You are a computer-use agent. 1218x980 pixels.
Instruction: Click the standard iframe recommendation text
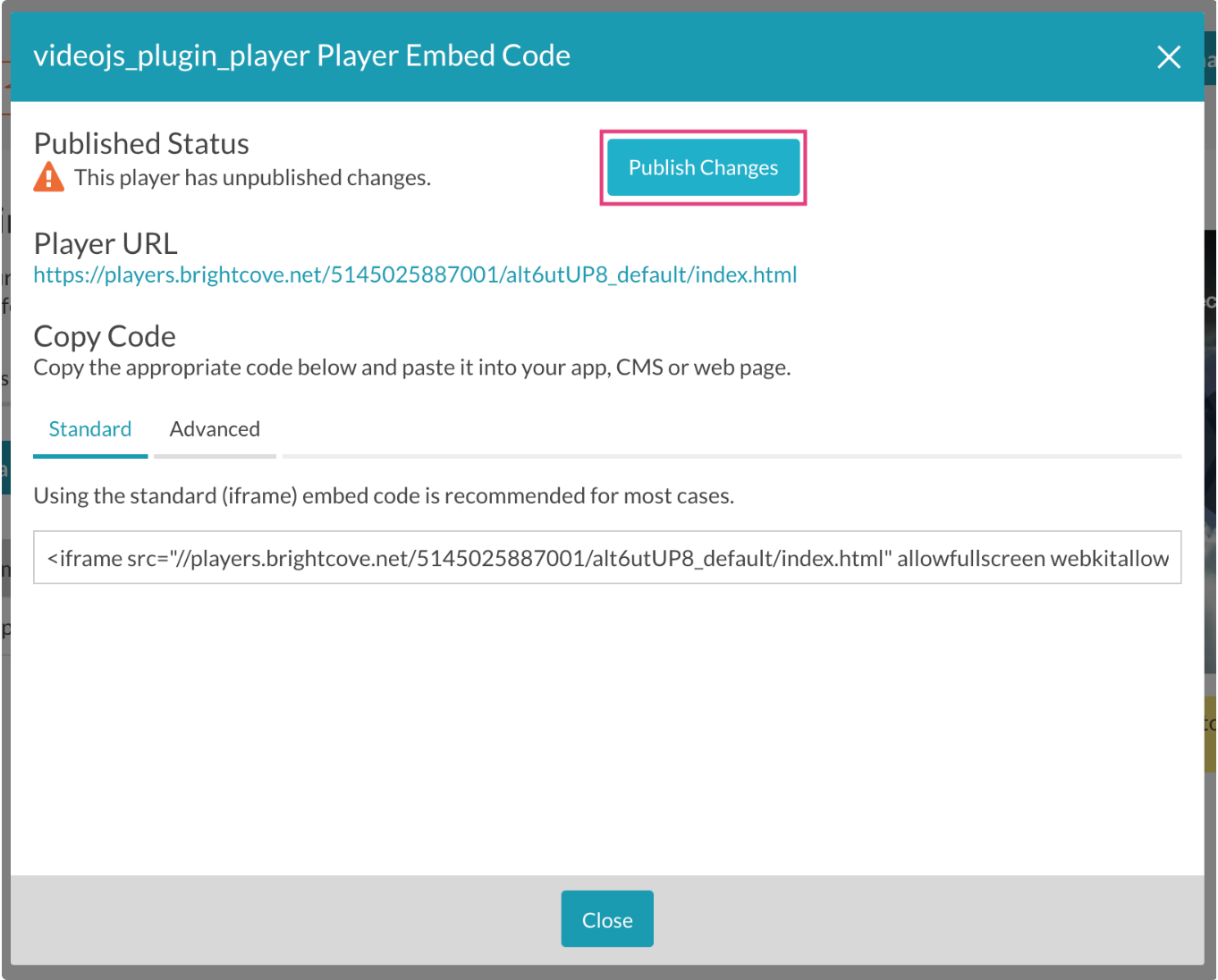pyautogui.click(x=384, y=496)
